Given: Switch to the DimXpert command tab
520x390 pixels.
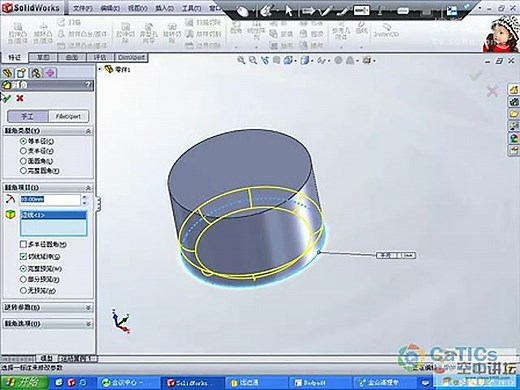Looking at the screenshot, I should tap(131, 57).
